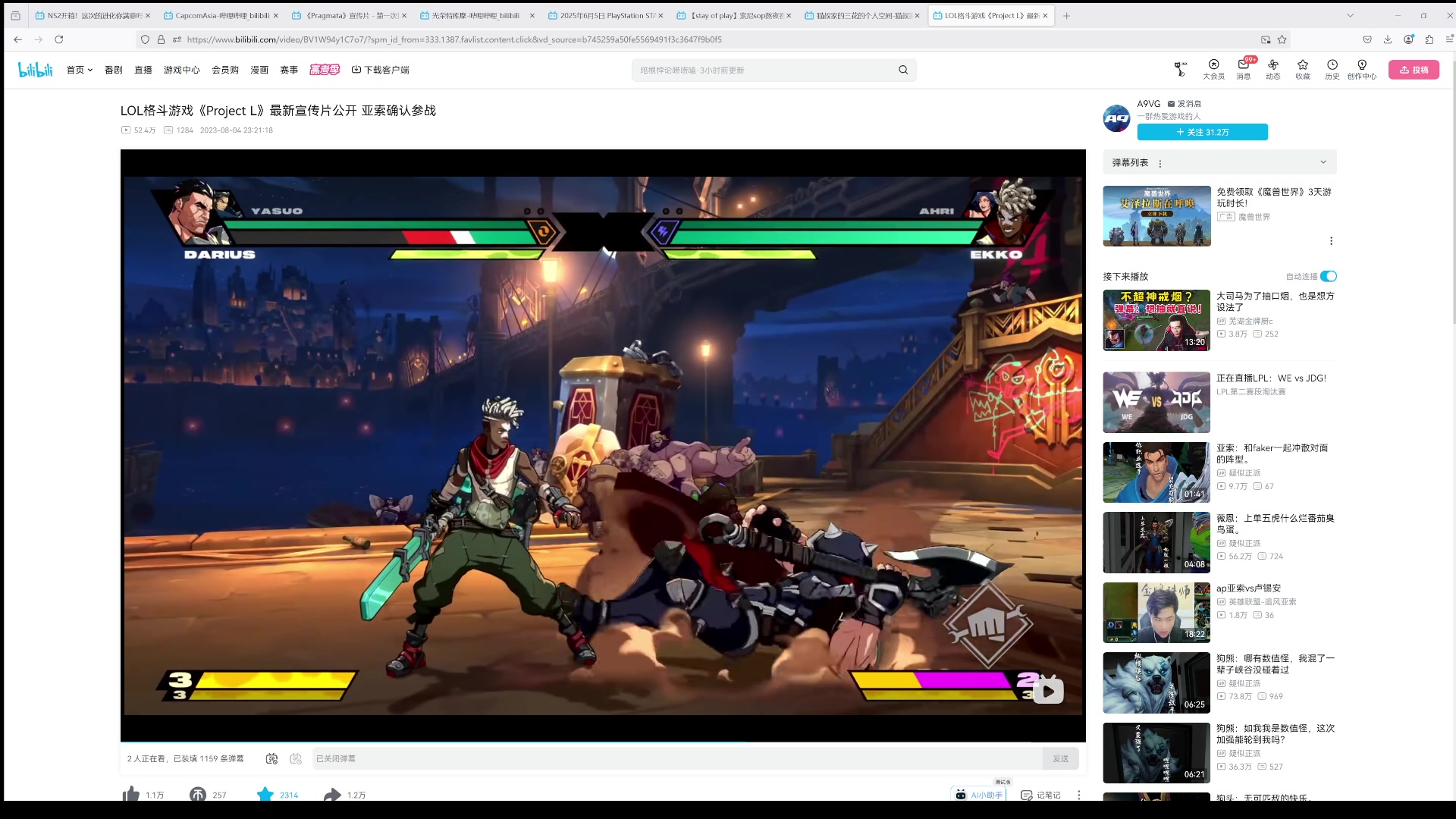
Task: Open three-dot menu on 魔兽世界 ad card
Action: [1331, 241]
